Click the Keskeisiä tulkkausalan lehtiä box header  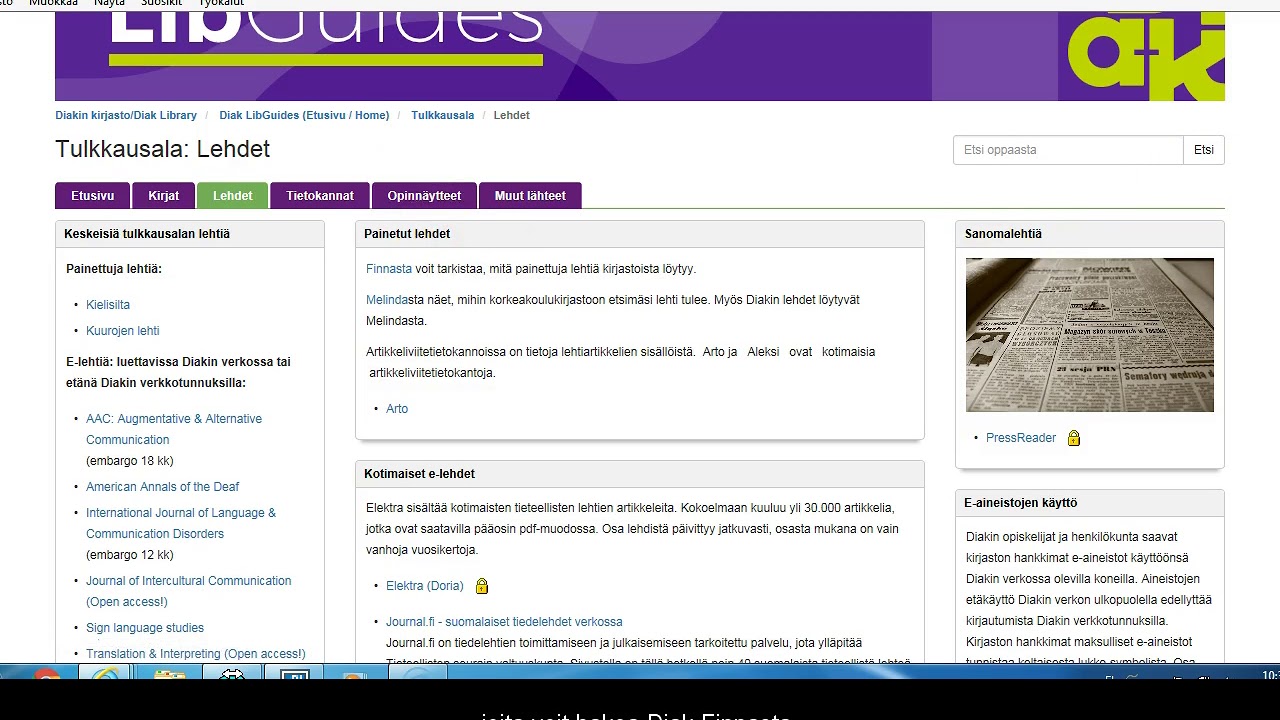coord(190,234)
